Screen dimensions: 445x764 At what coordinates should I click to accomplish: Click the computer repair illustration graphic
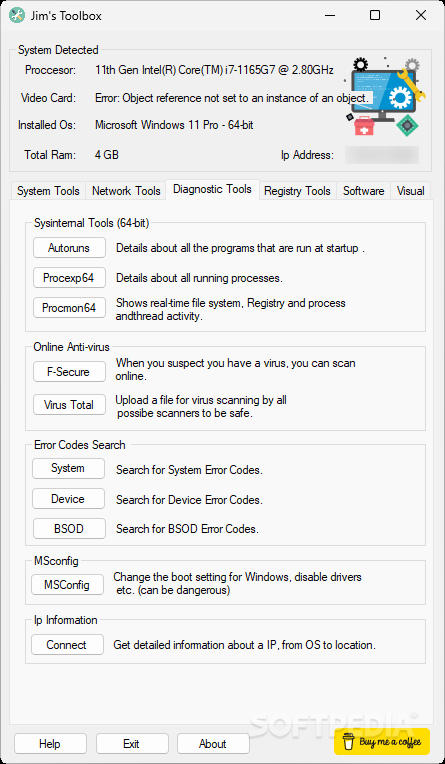click(385, 97)
